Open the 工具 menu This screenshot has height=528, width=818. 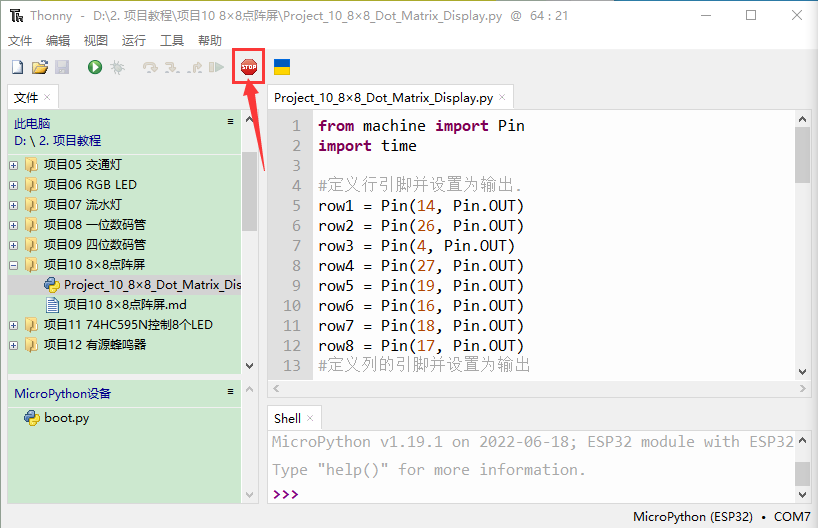point(172,41)
